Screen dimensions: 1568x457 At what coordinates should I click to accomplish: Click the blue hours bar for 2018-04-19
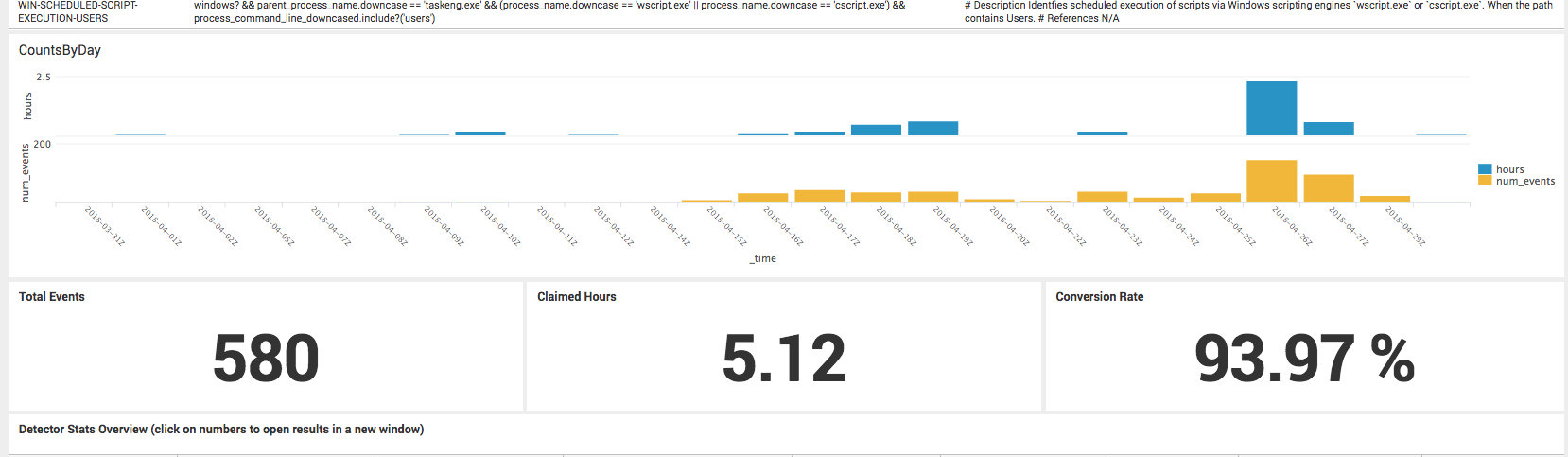pos(932,129)
